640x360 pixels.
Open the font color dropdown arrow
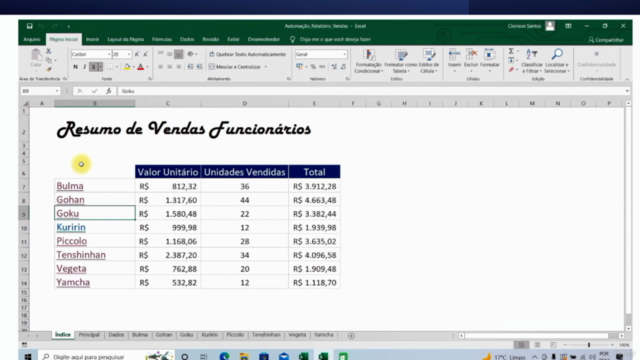coord(147,67)
